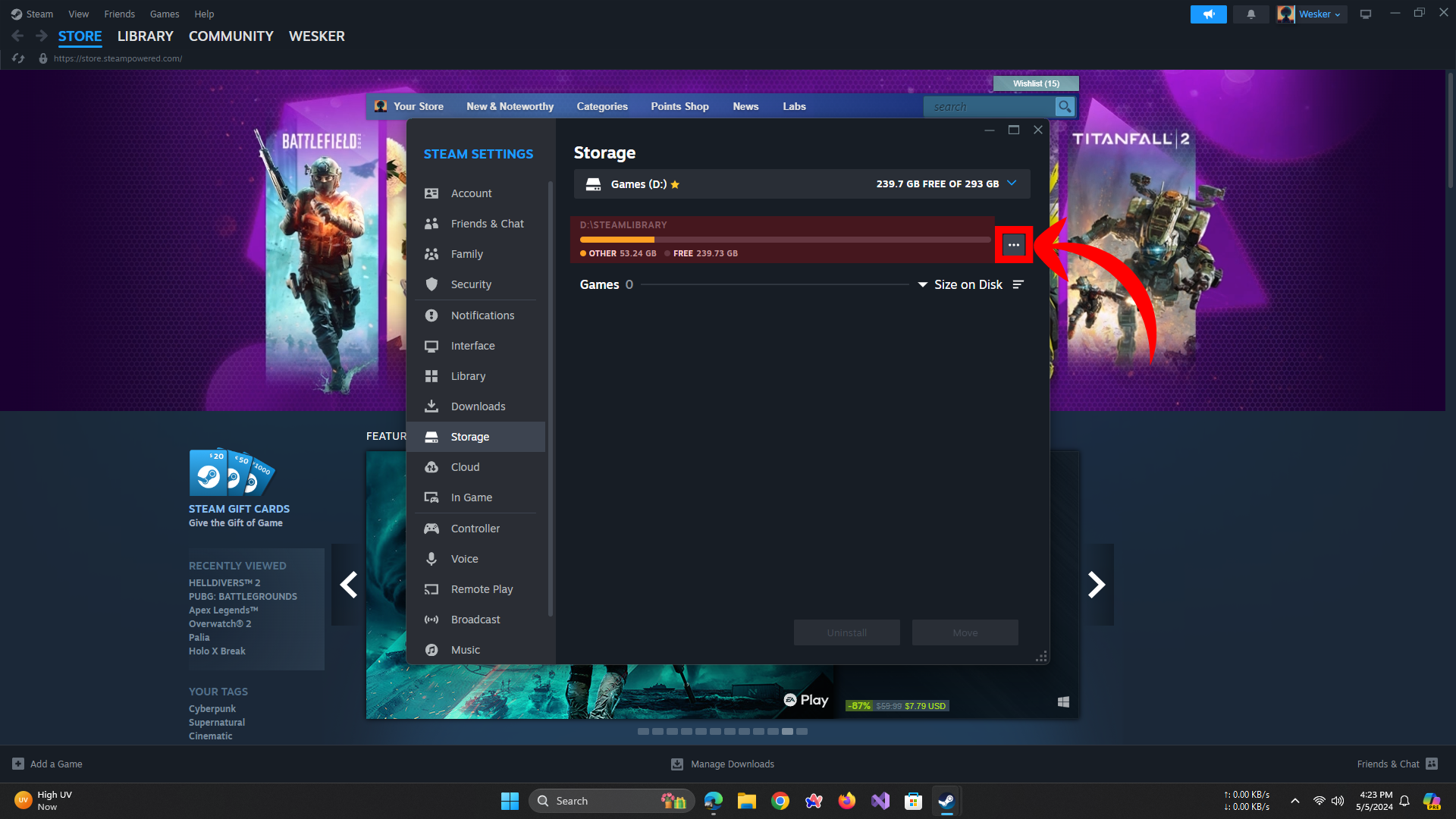Click the Wishlist (15) button
This screenshot has width=1456, height=819.
coord(1036,83)
